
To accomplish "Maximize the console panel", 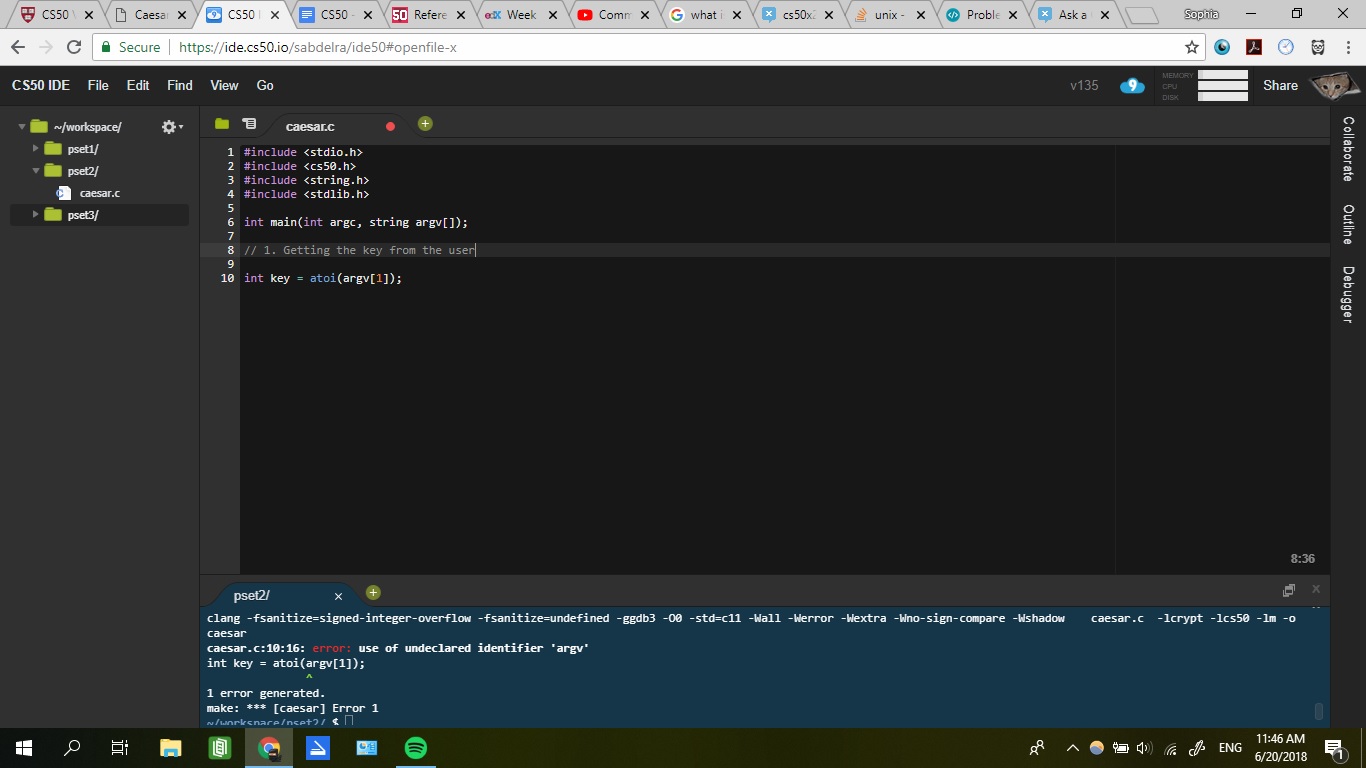I will [x=1289, y=590].
